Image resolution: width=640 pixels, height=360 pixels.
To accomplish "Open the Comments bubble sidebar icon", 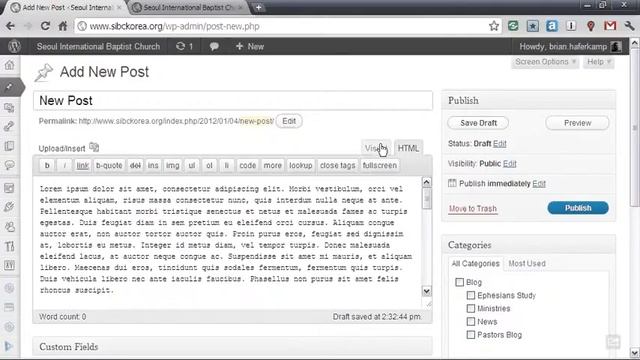I will [x=9, y=165].
